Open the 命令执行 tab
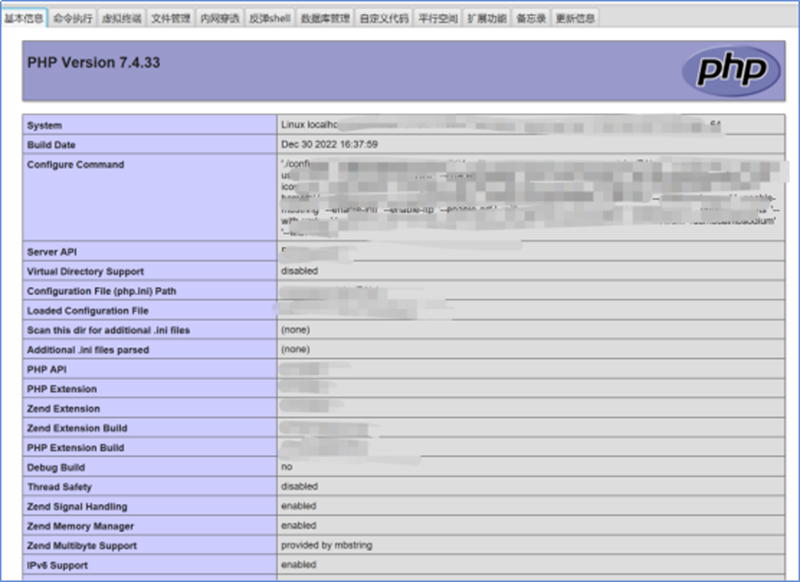The height and width of the screenshot is (582, 800). click(72, 18)
